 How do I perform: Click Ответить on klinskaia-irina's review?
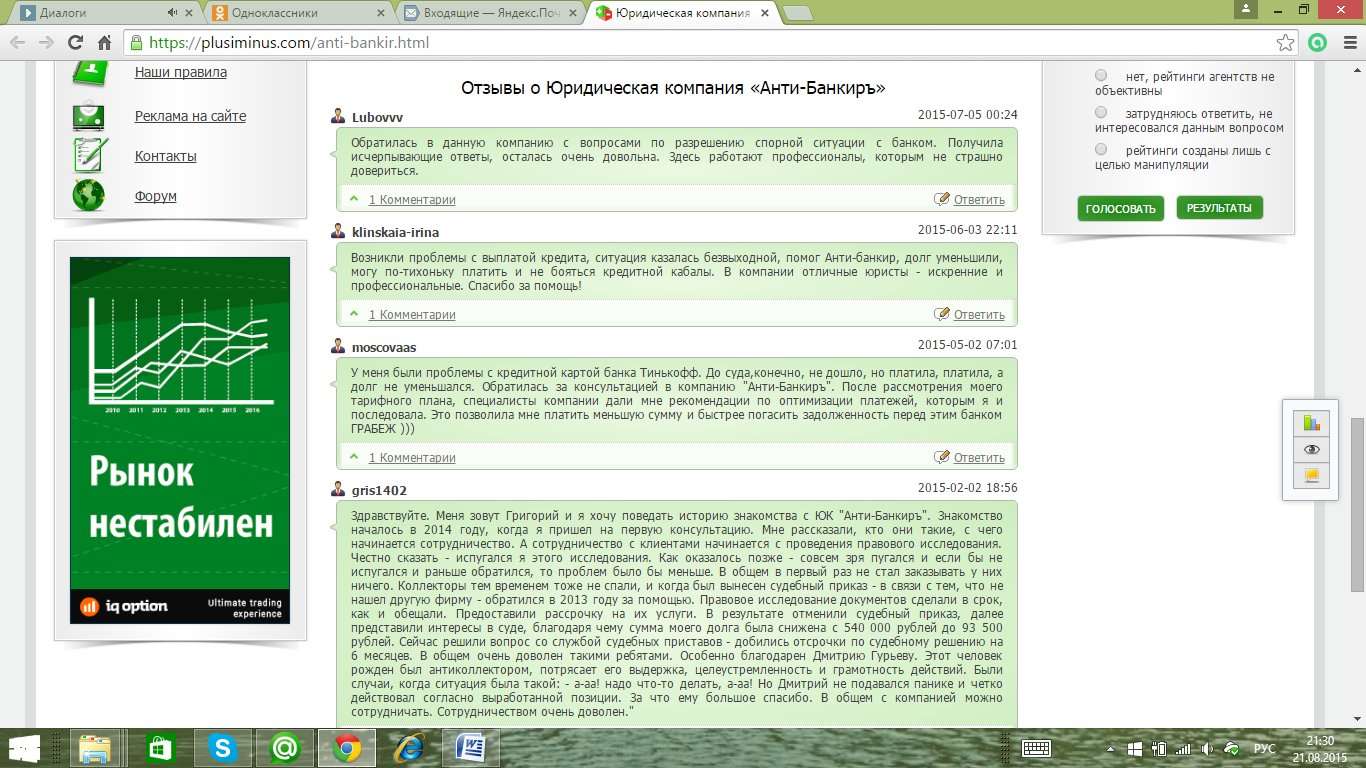point(979,315)
